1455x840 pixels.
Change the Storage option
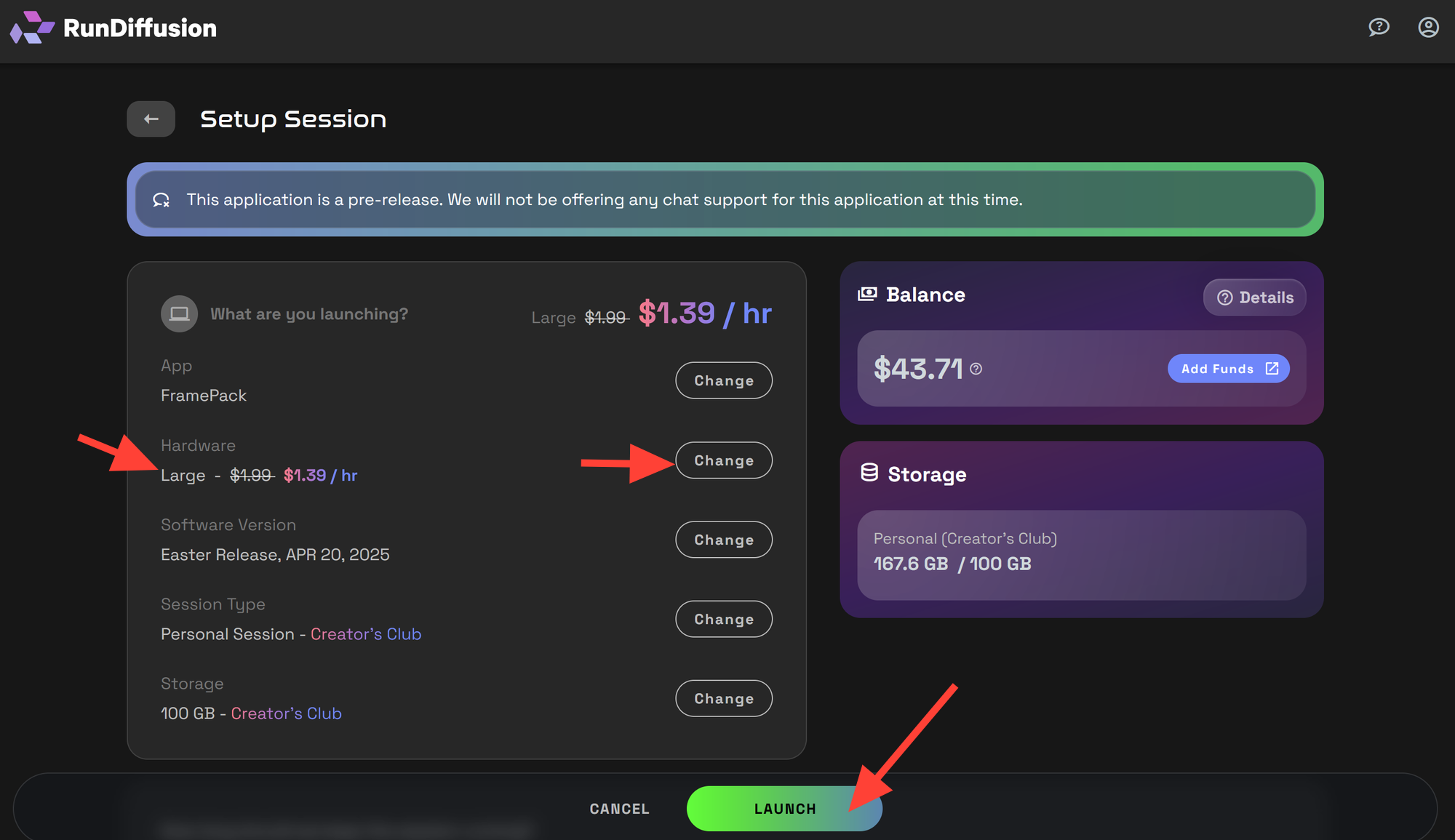[724, 698]
